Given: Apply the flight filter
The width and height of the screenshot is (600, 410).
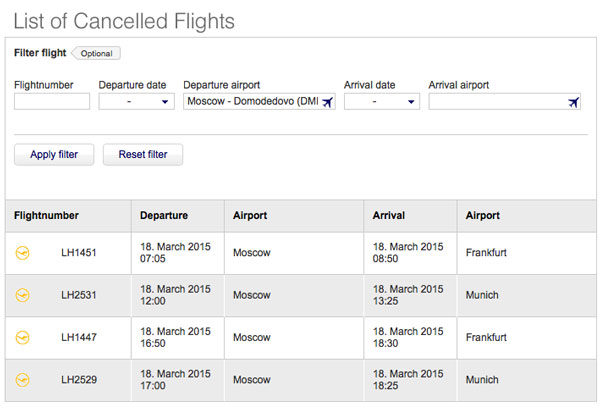Looking at the screenshot, I should pyautogui.click(x=54, y=155).
